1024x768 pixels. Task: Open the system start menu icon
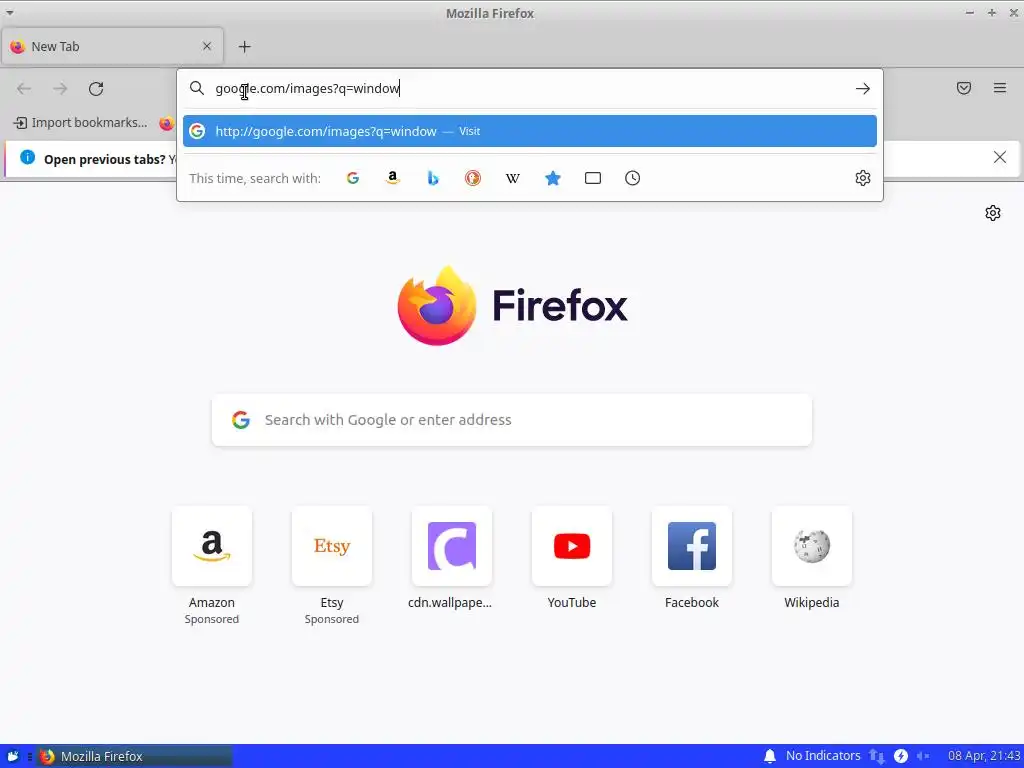[12, 756]
